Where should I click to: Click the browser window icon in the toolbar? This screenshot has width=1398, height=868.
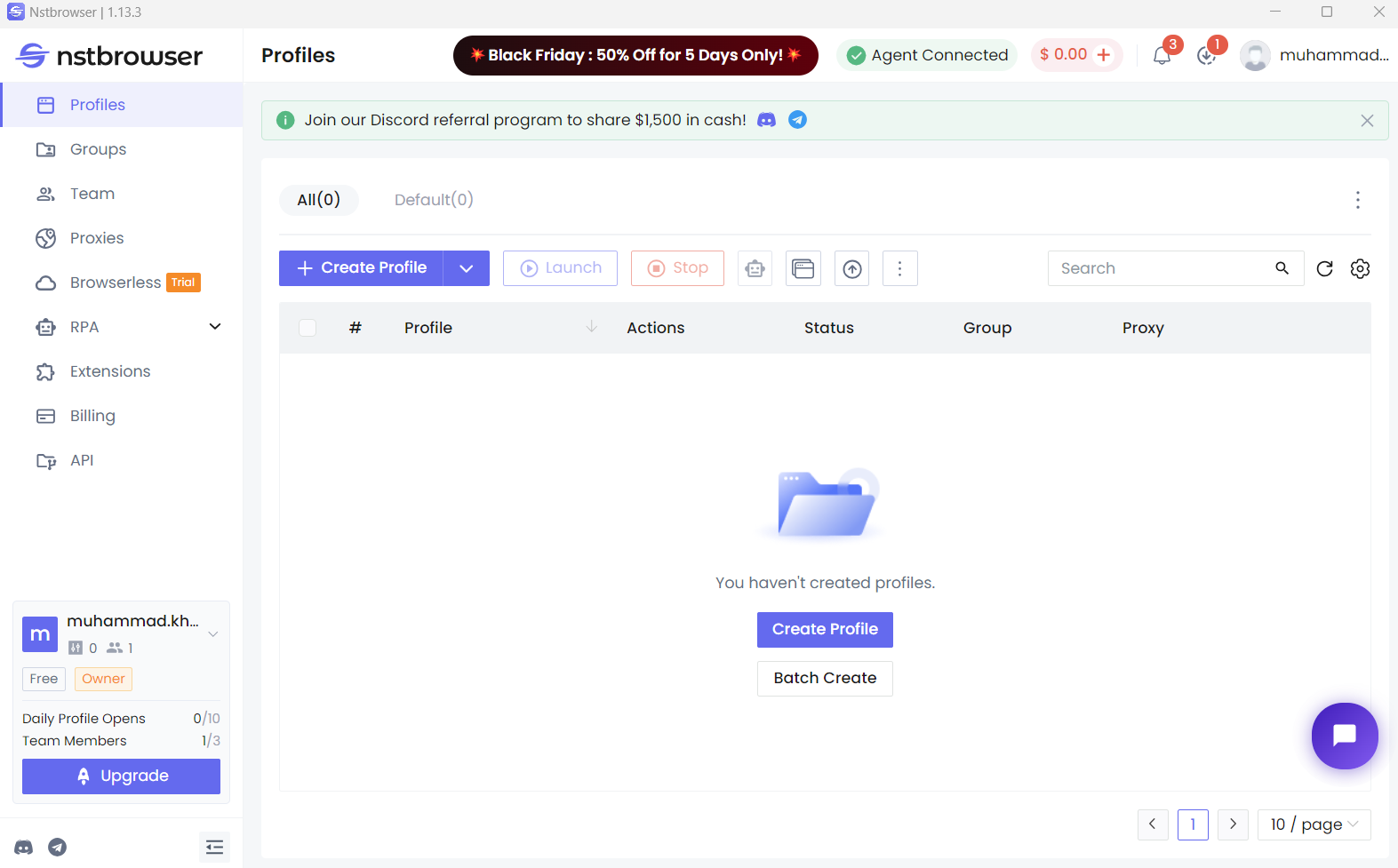click(803, 268)
